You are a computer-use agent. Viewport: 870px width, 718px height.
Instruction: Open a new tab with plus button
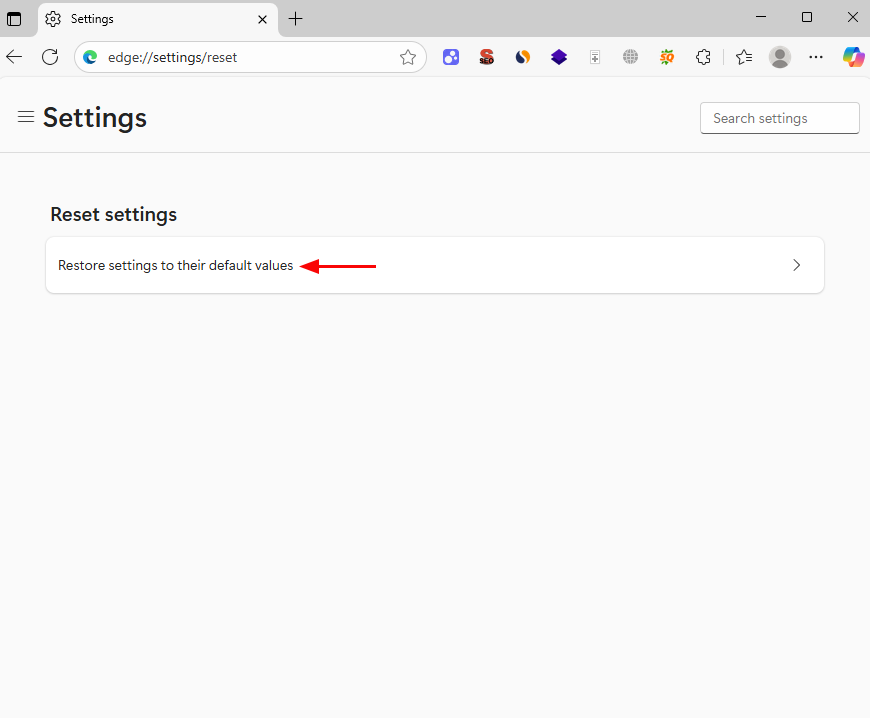[295, 19]
